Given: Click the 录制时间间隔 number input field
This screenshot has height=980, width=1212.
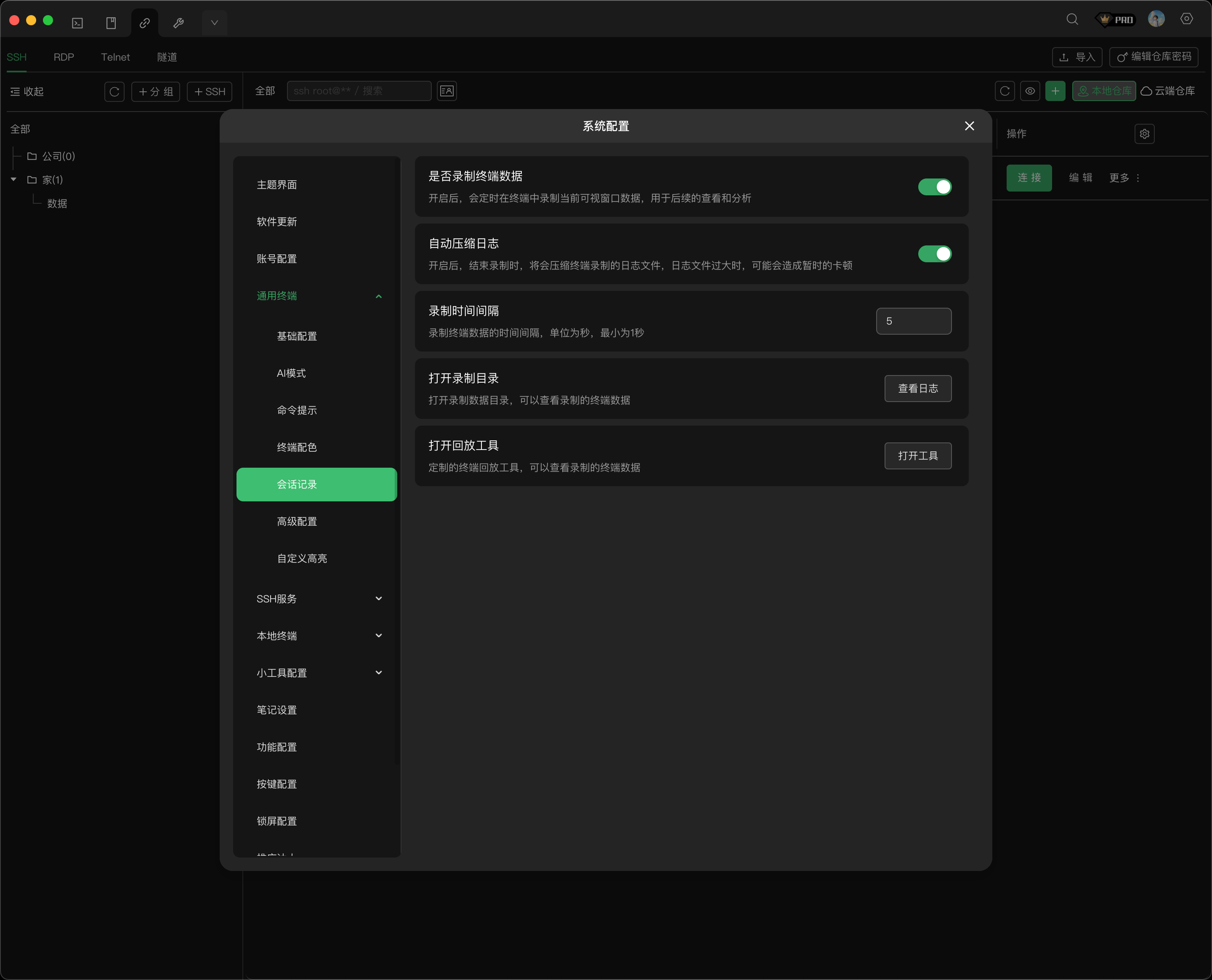Looking at the screenshot, I should tap(913, 321).
